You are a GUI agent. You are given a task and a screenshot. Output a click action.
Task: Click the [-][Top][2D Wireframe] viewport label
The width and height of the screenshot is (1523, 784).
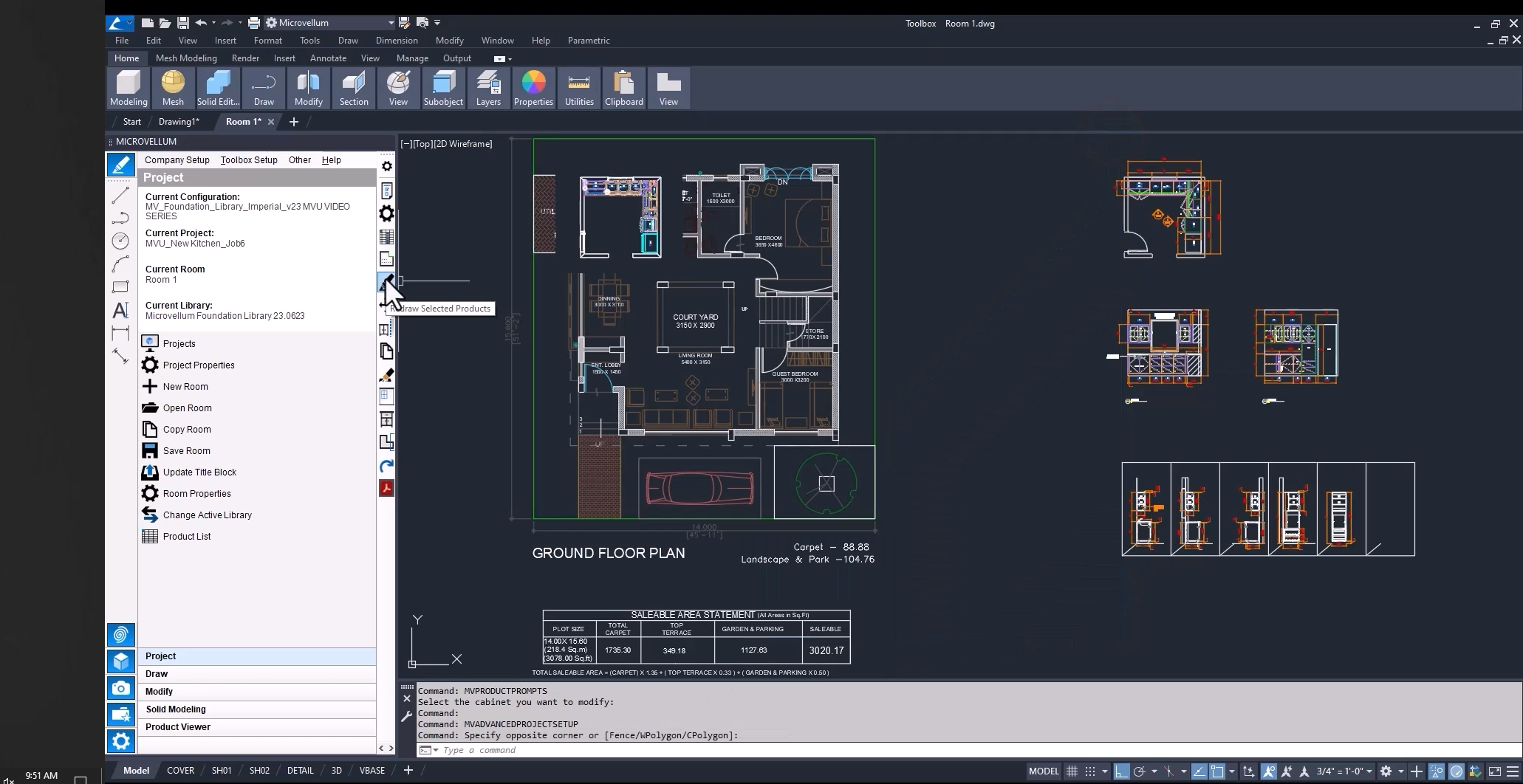point(446,144)
